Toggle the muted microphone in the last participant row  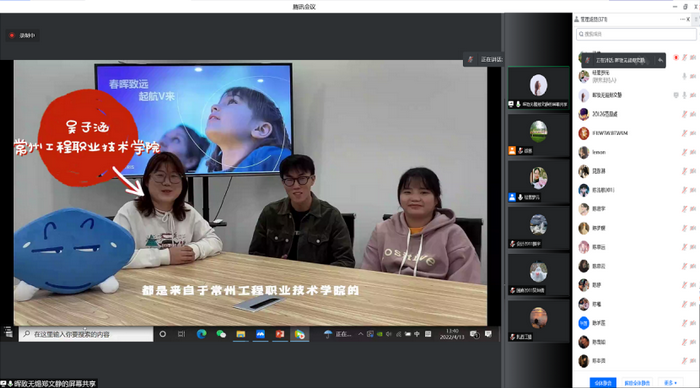click(684, 361)
